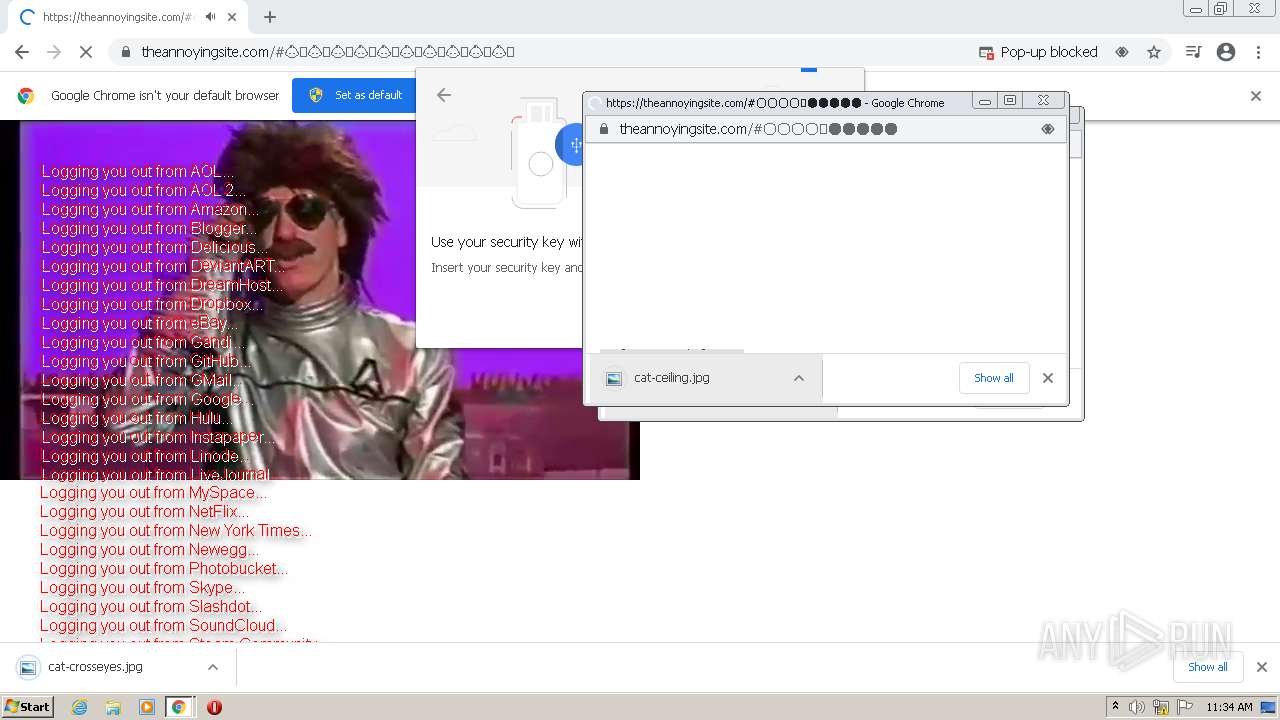The height and width of the screenshot is (720, 1280).
Task: Open the Pop-up blocked notice
Action: [1039, 52]
